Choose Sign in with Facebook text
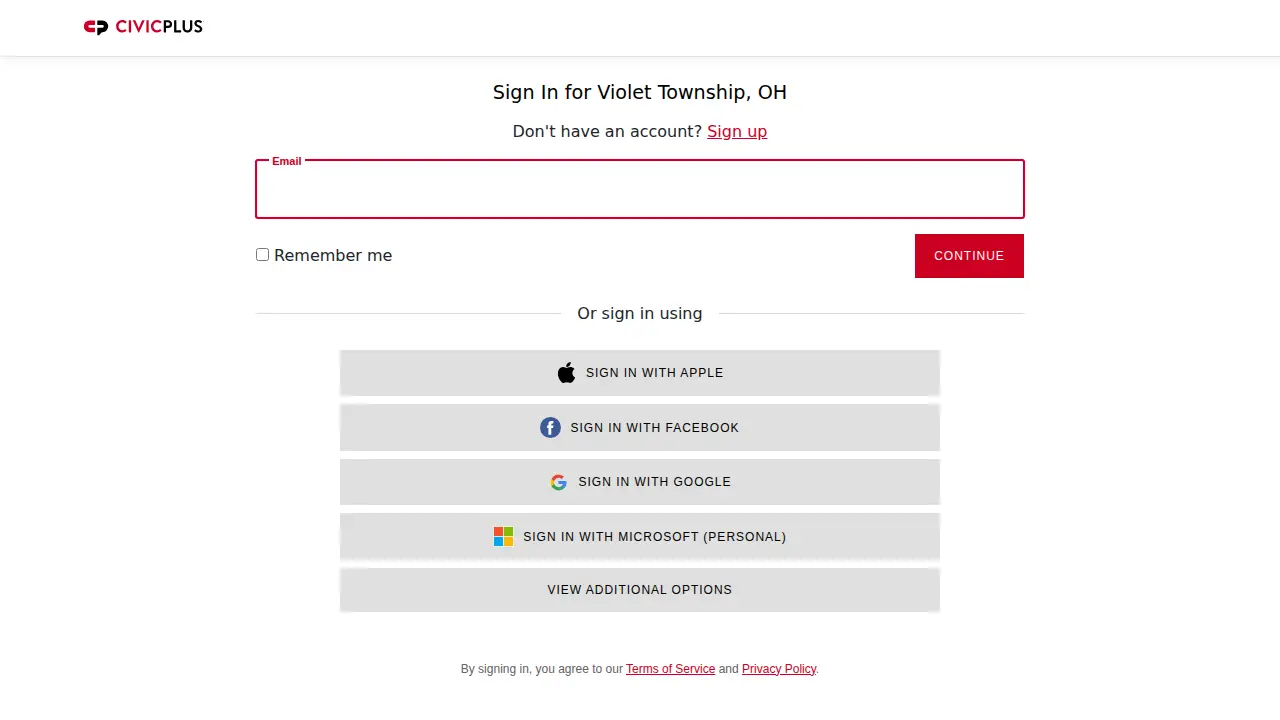The height and width of the screenshot is (720, 1280). (654, 428)
